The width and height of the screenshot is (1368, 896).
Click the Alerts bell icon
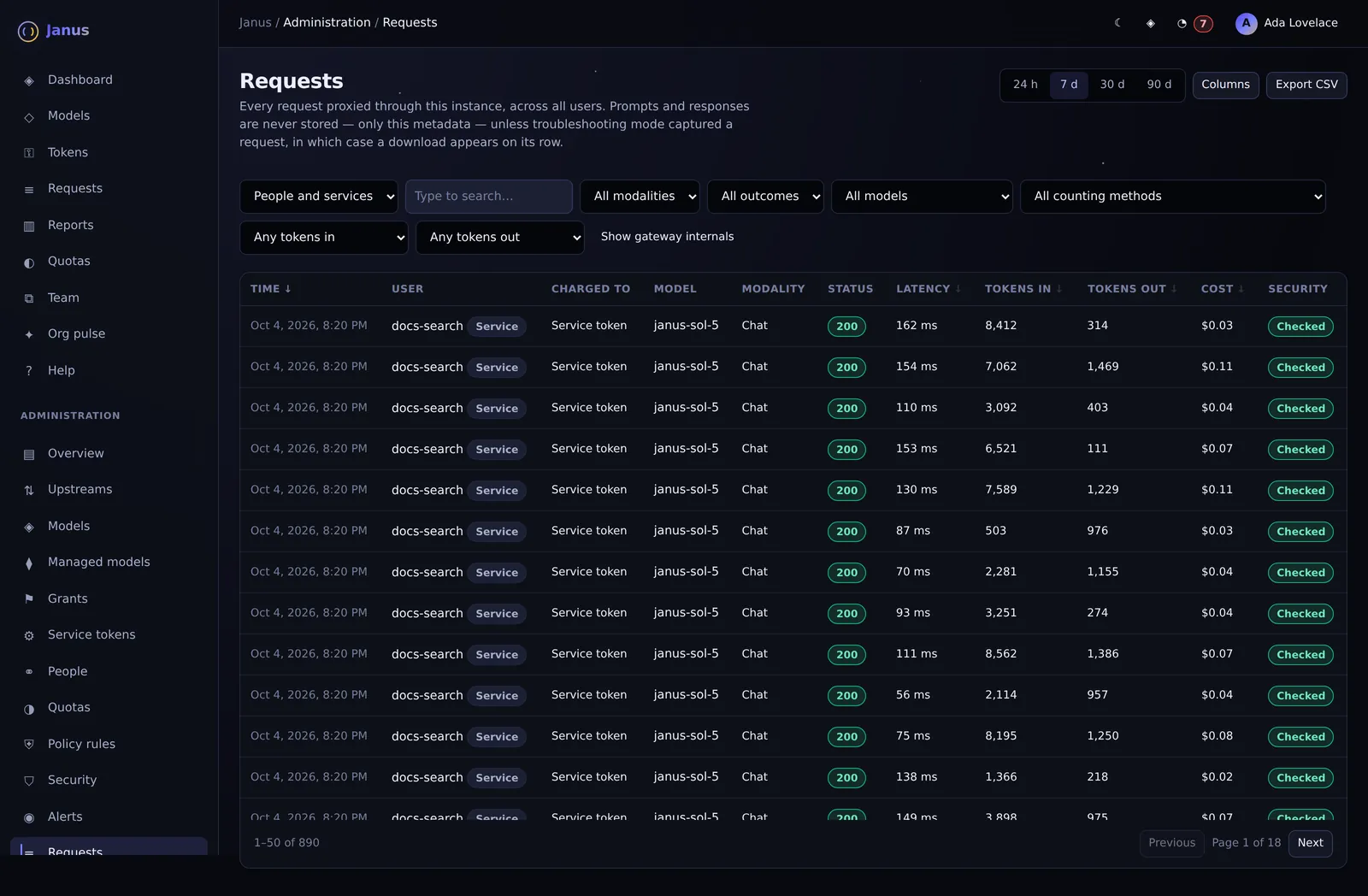[29, 817]
